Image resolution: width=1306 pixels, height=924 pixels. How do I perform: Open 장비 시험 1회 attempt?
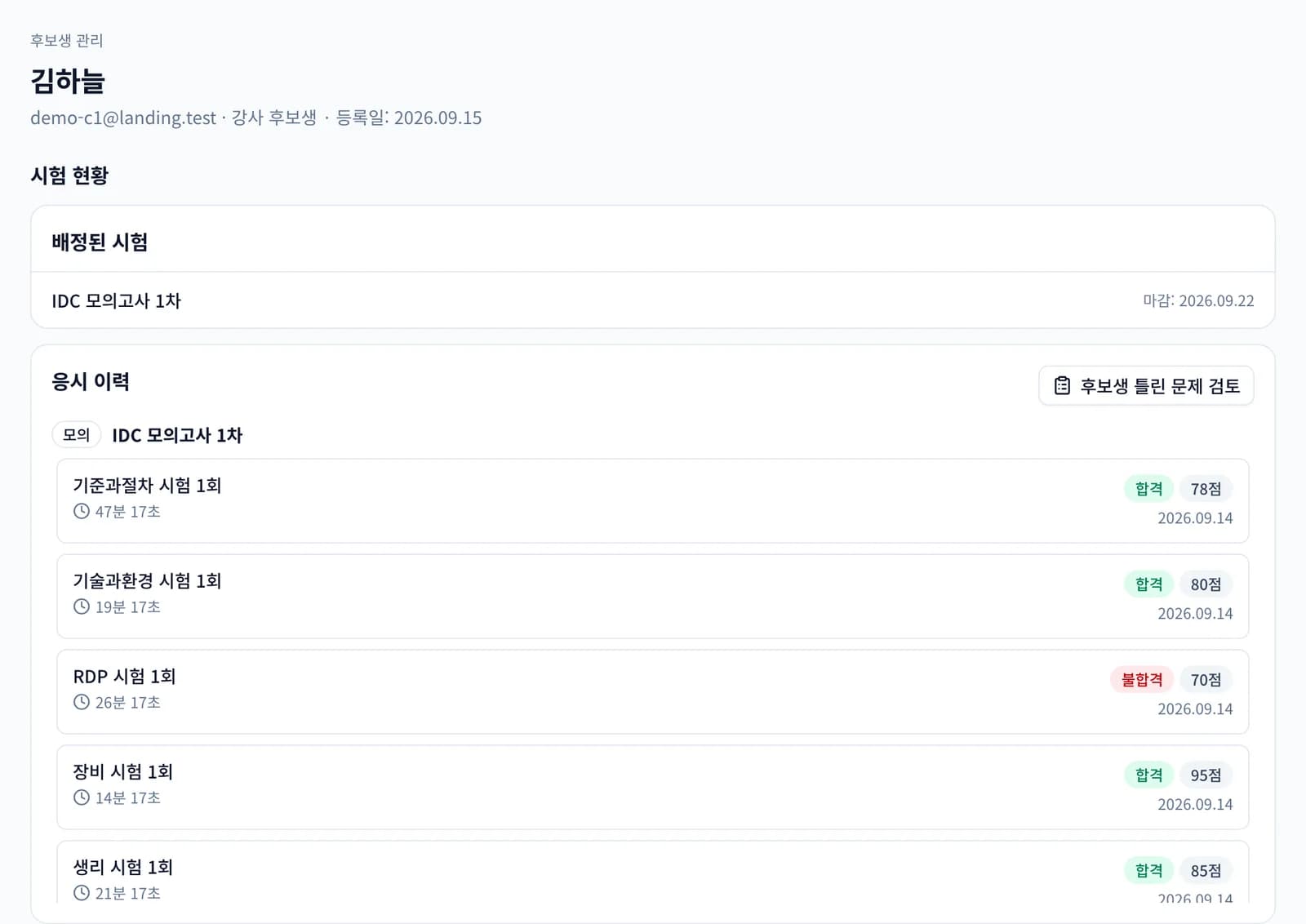click(x=653, y=788)
